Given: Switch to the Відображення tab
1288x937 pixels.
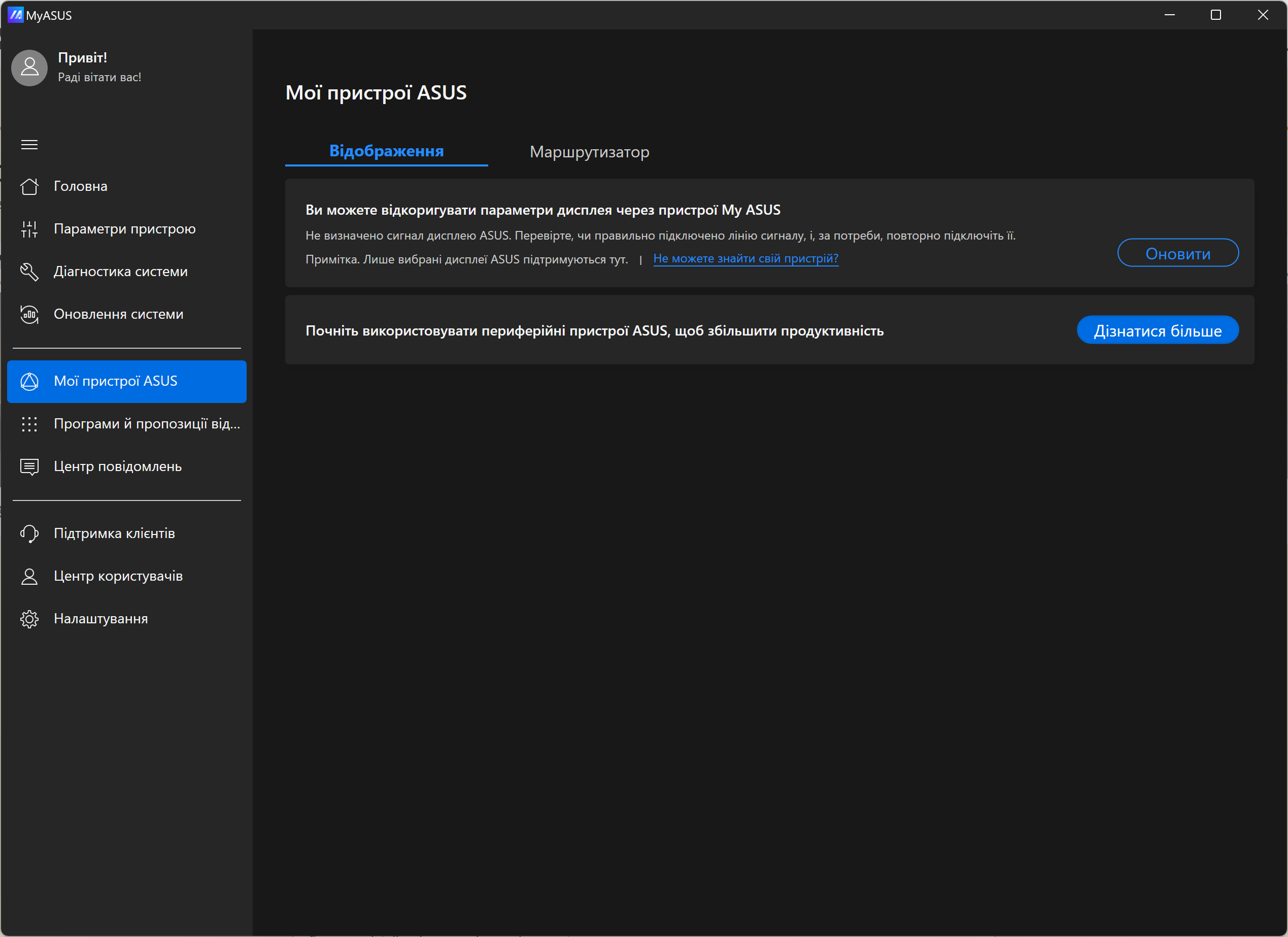Looking at the screenshot, I should [x=386, y=151].
